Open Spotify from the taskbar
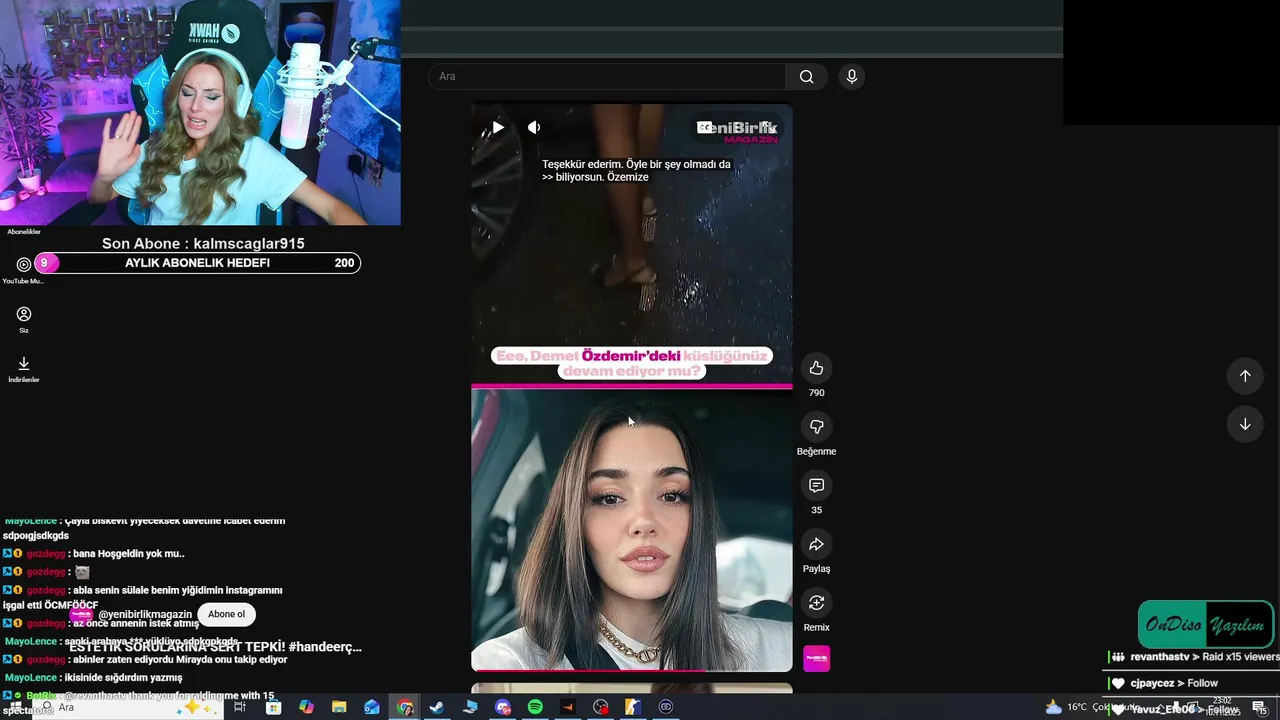1280x720 pixels. point(535,707)
